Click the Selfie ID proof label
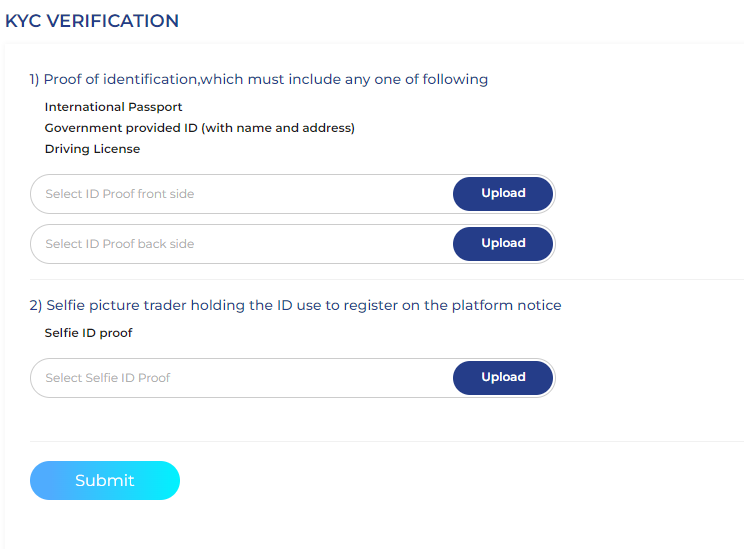 click(x=88, y=333)
